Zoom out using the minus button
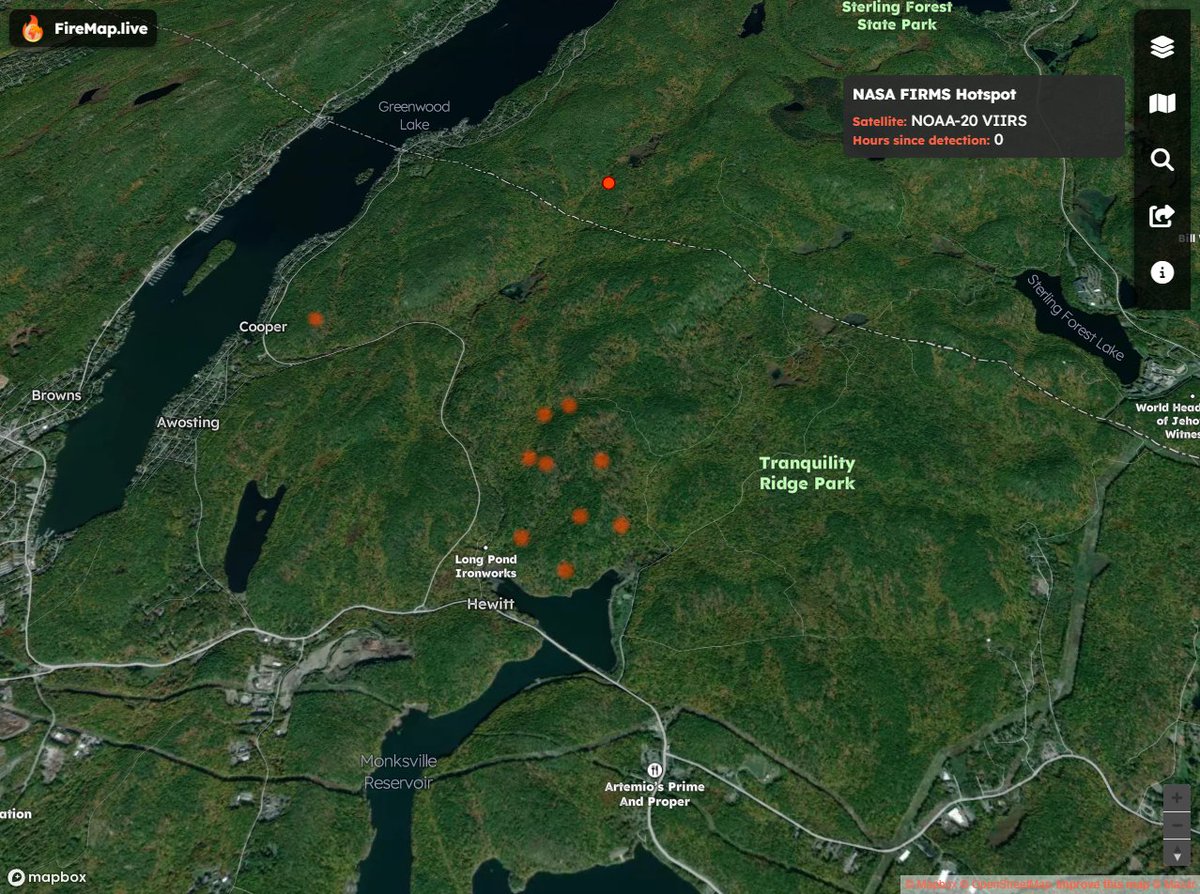This screenshot has height=894, width=1200. 1176,824
